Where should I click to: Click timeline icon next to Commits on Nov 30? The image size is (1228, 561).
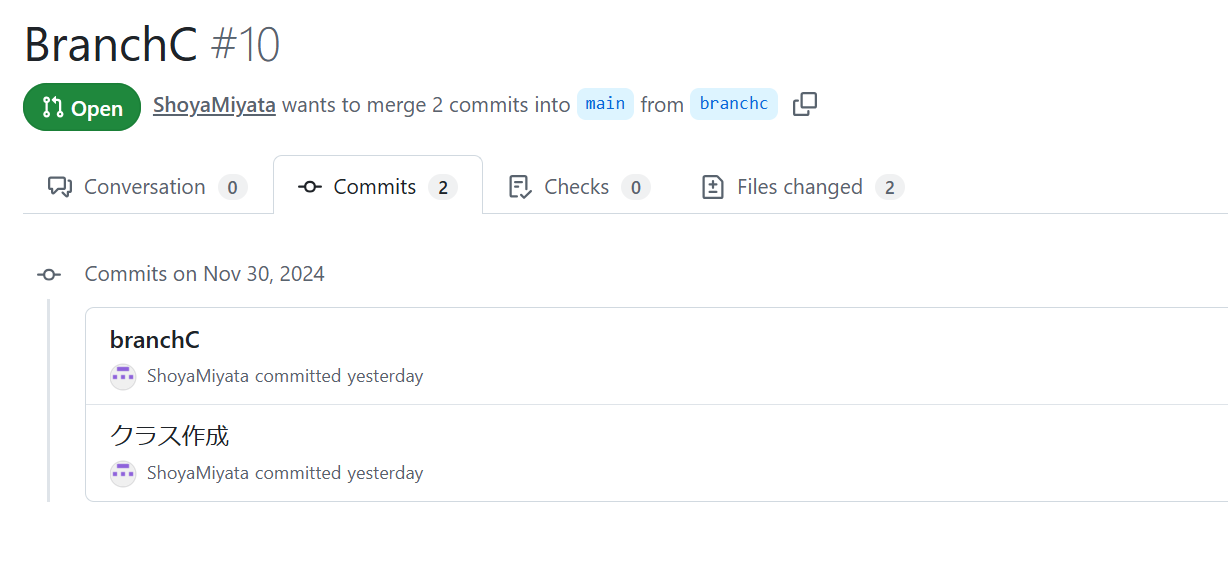click(x=48, y=274)
